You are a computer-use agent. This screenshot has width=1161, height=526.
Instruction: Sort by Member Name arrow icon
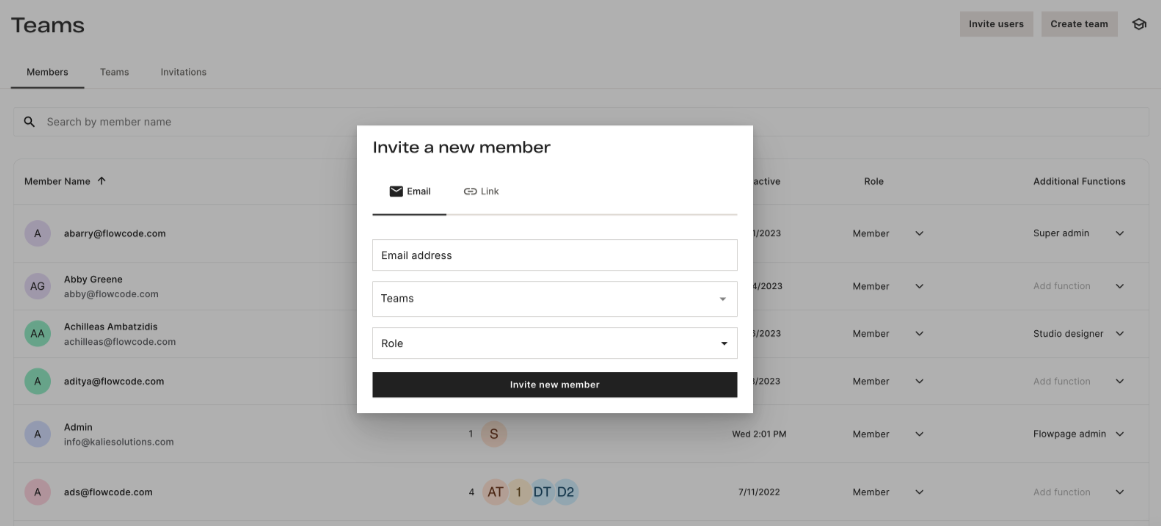pos(102,181)
